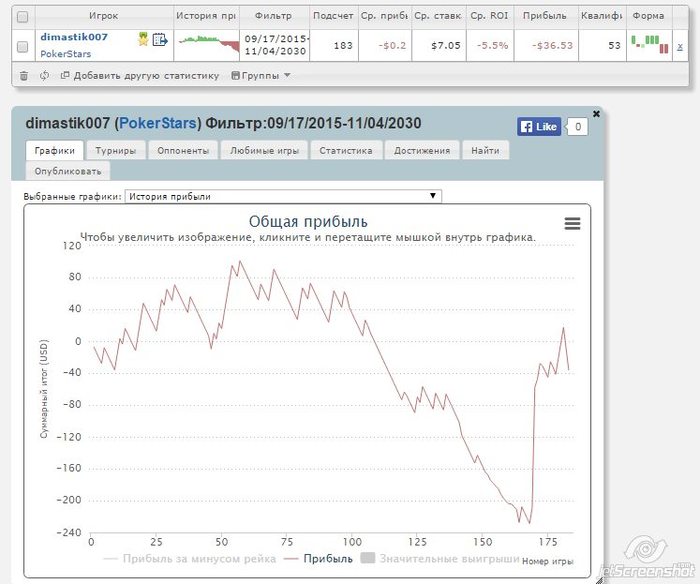Open the dimastik007 player link
700x584 pixels.
74,37
